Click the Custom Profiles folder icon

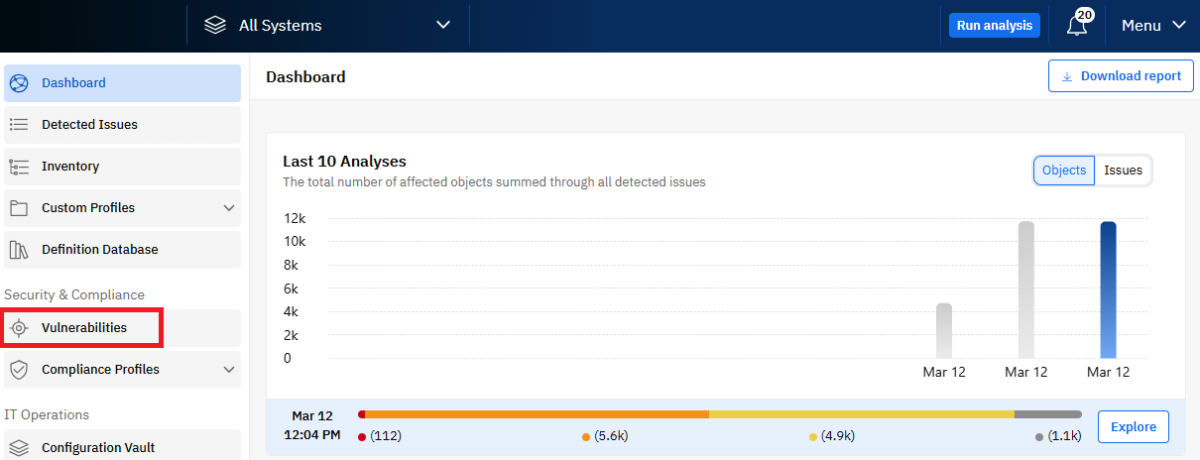pos(19,208)
